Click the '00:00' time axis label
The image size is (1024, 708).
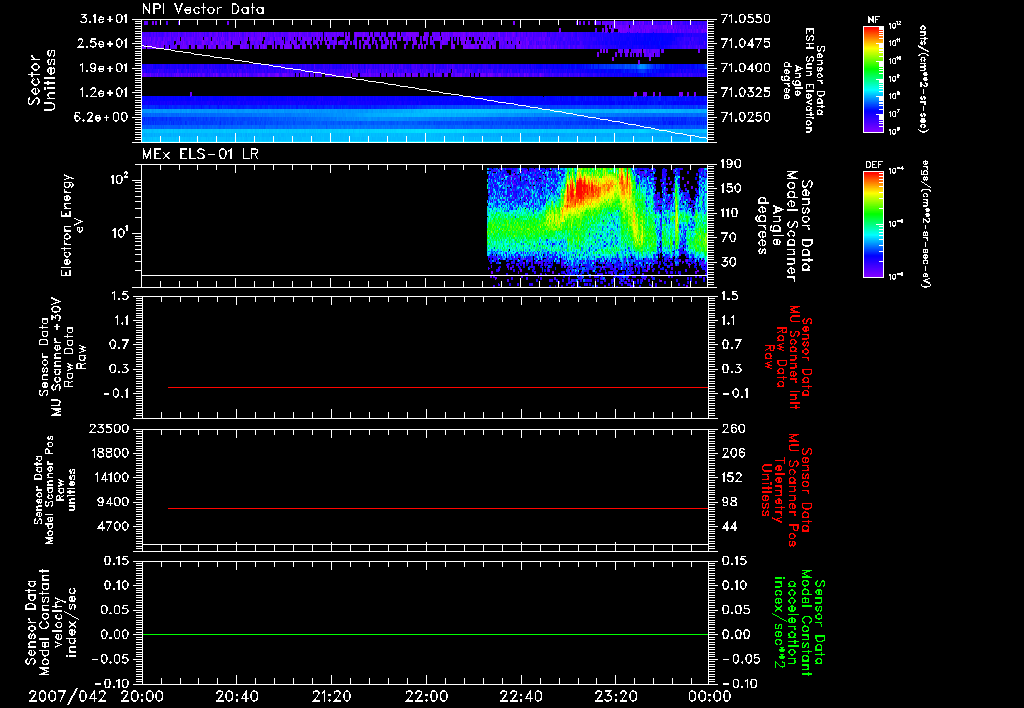point(709,696)
